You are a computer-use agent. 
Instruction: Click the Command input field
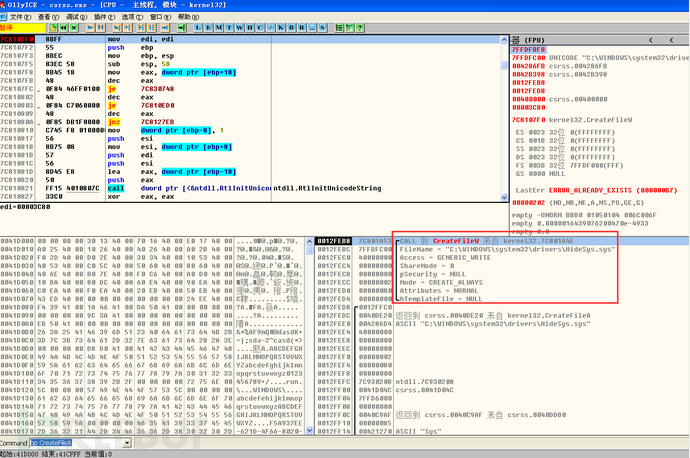77,443
